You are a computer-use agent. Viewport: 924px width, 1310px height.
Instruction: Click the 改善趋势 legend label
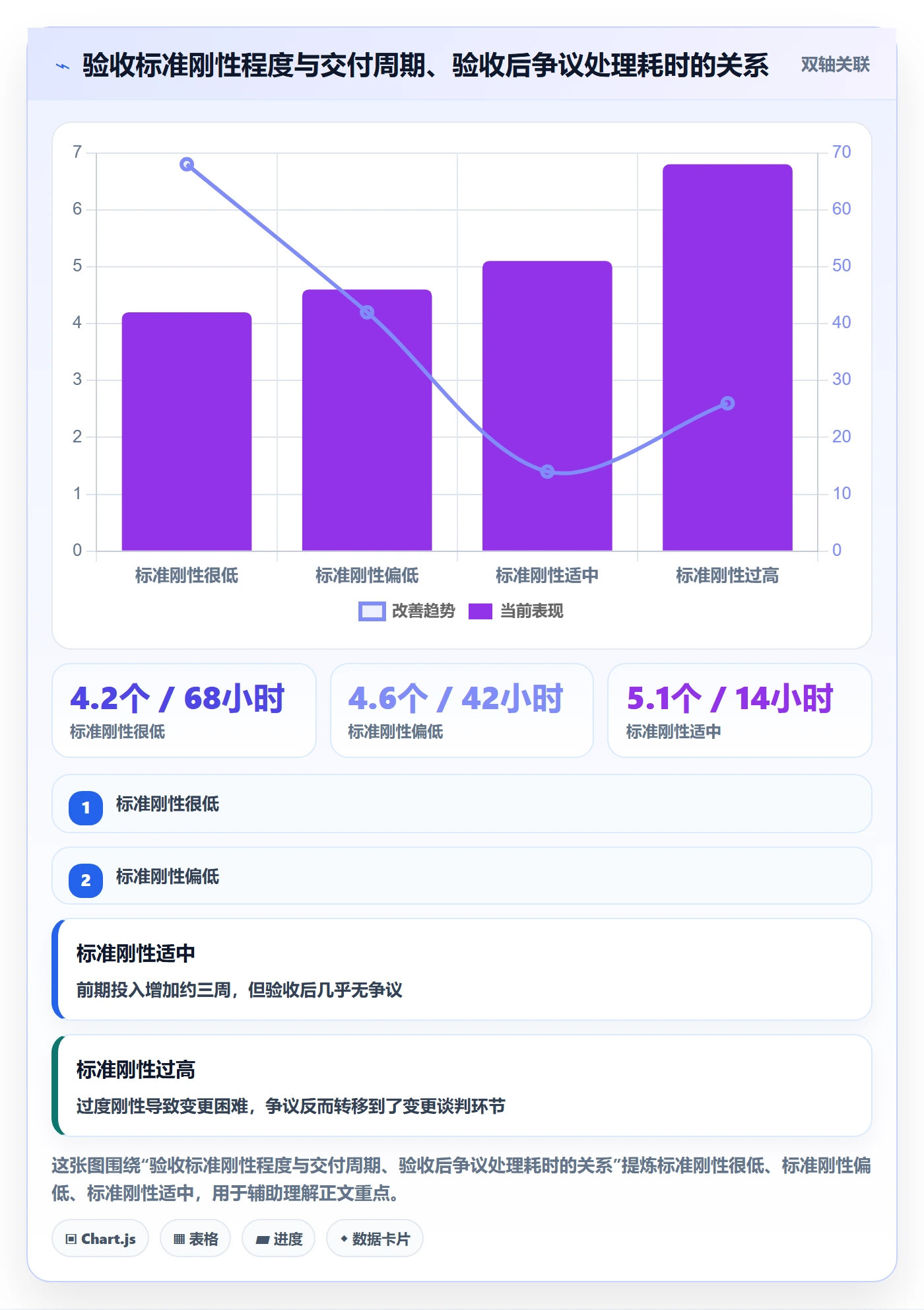(x=424, y=611)
